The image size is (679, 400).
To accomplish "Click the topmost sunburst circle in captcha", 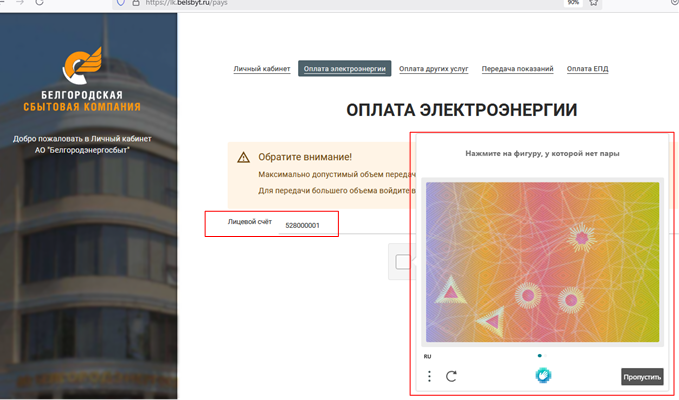I will point(581,237).
